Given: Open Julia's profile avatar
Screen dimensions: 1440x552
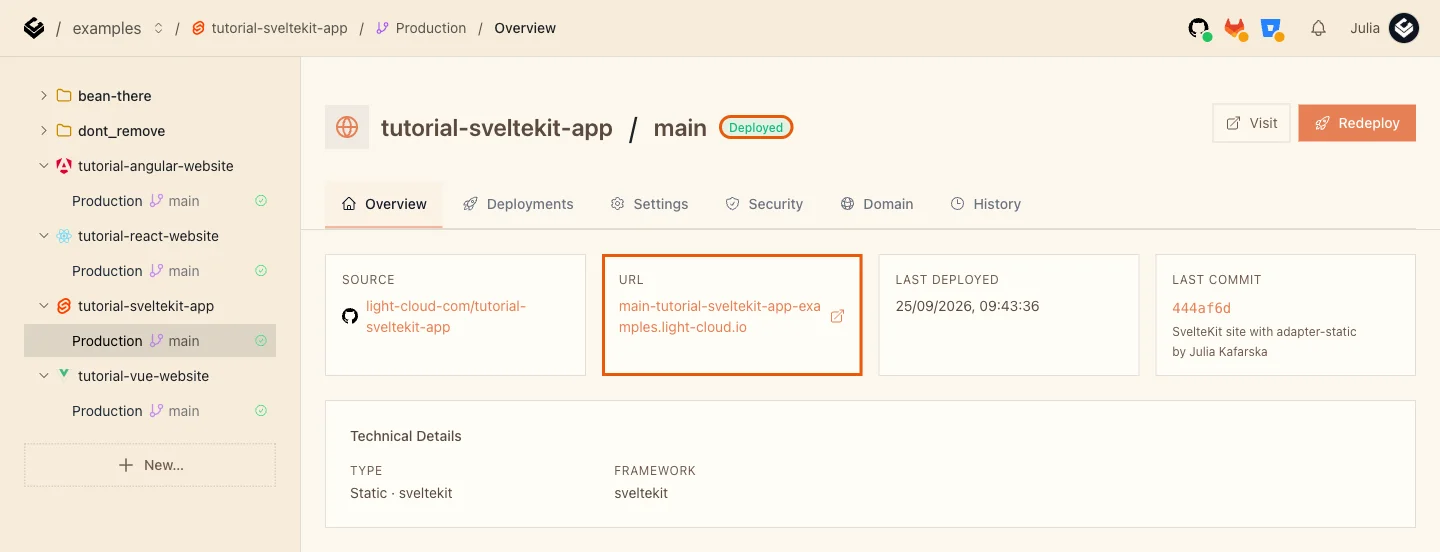Looking at the screenshot, I should tap(1404, 28).
